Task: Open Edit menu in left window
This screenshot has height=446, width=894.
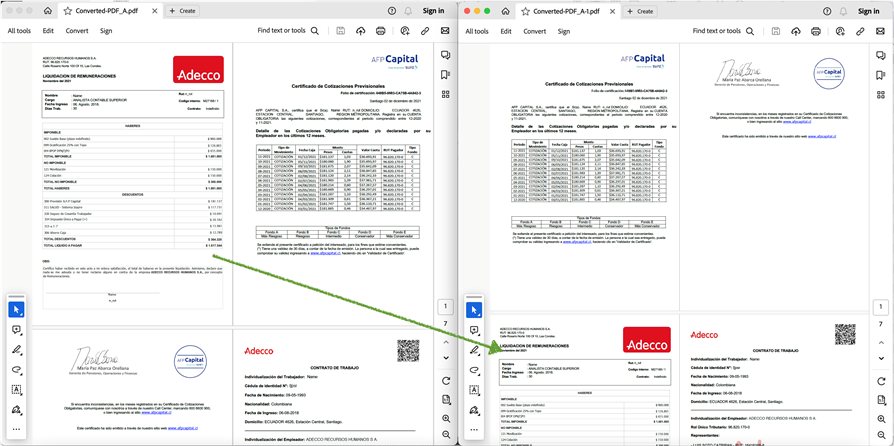Action: [x=48, y=31]
